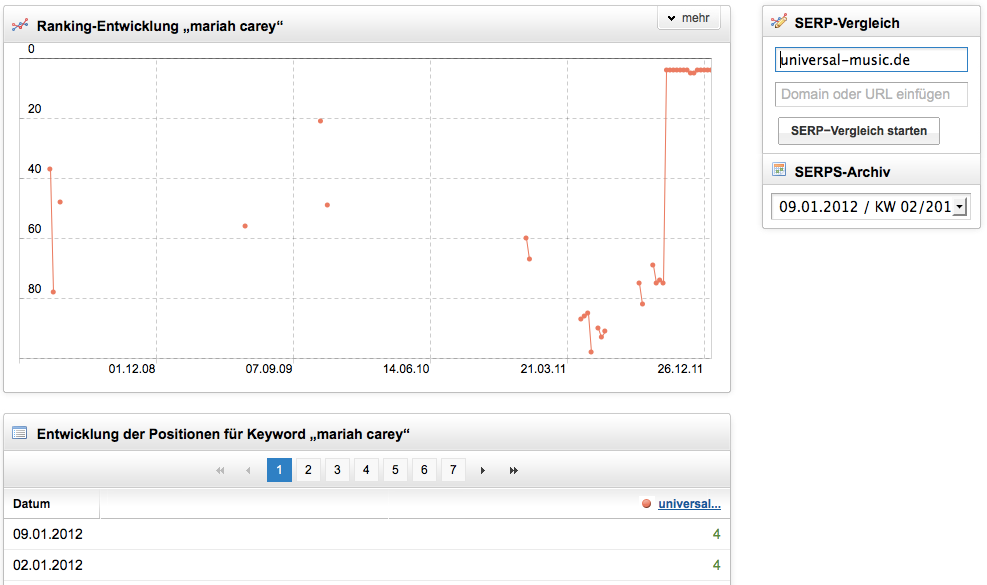The width and height of the screenshot is (987, 585).
Task: Click the Datum column header
Action: pos(32,504)
